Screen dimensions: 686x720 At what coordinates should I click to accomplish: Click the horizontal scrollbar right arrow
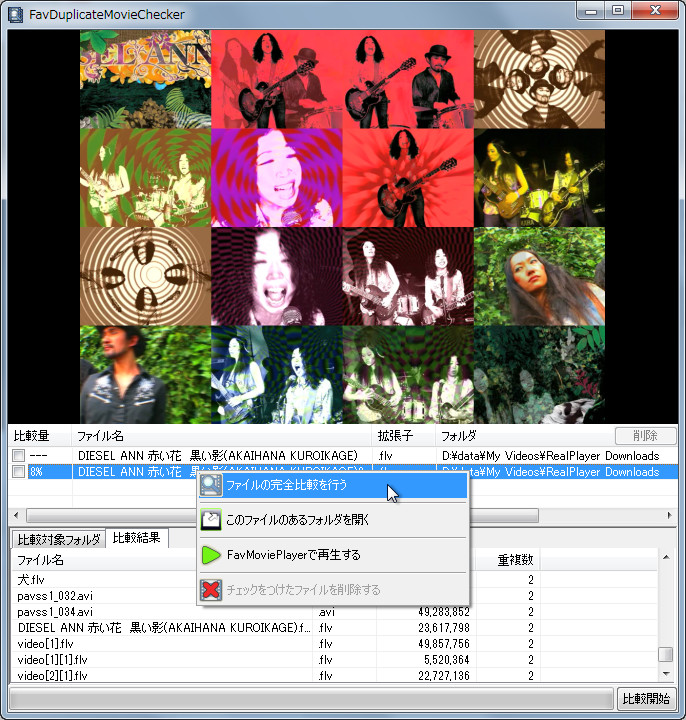click(x=669, y=515)
